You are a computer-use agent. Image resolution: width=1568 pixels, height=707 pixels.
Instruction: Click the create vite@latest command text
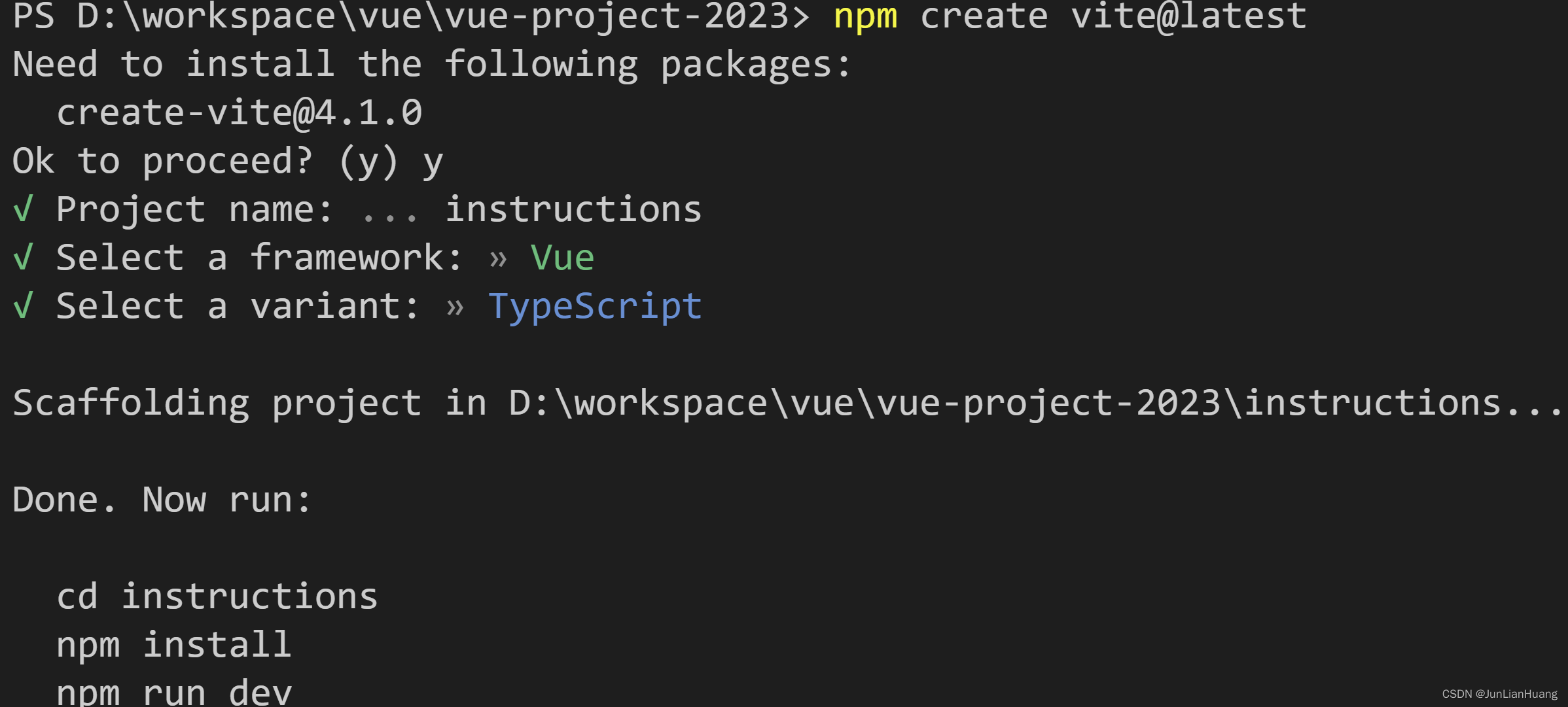pos(1113,16)
